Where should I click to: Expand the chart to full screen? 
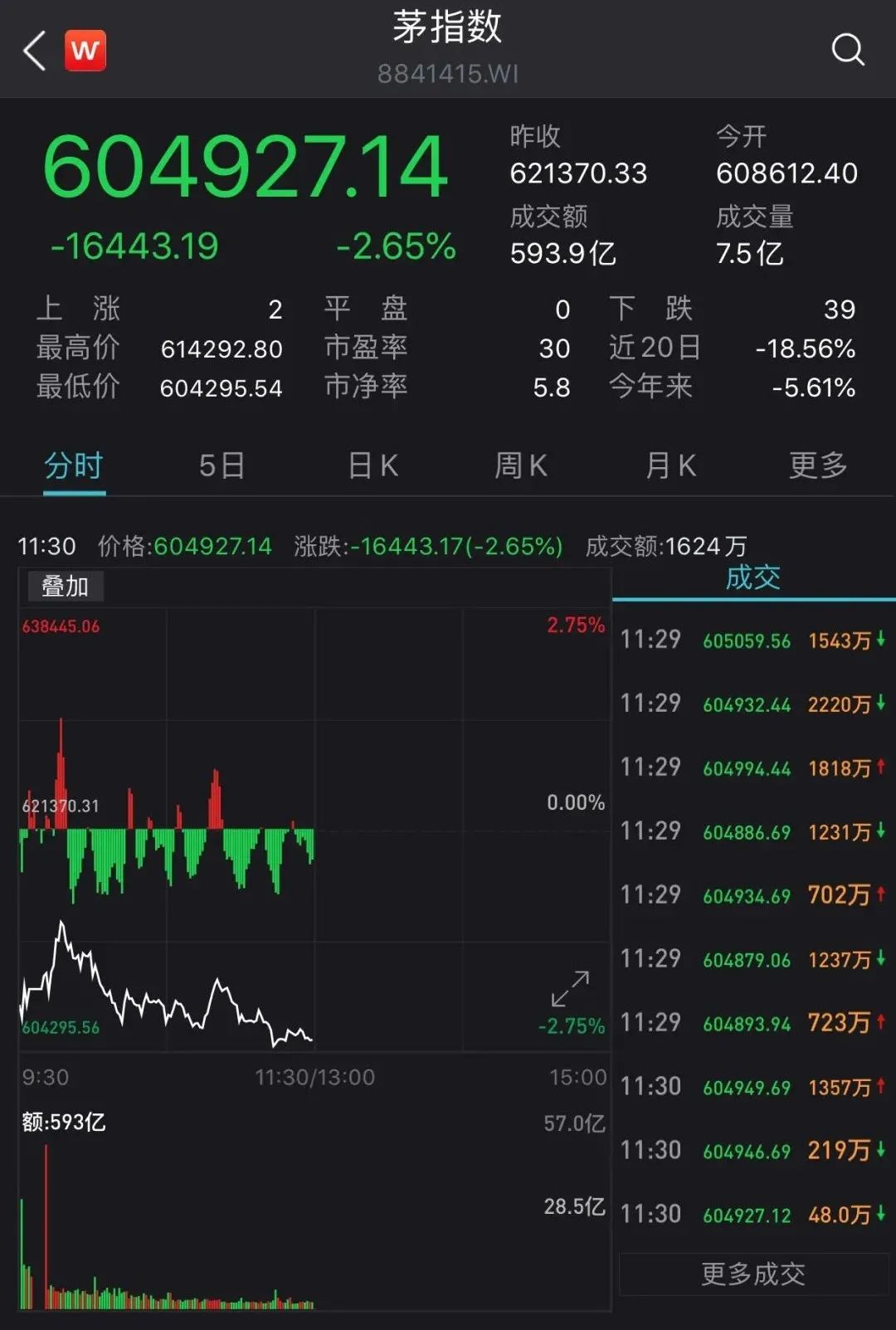(x=570, y=989)
